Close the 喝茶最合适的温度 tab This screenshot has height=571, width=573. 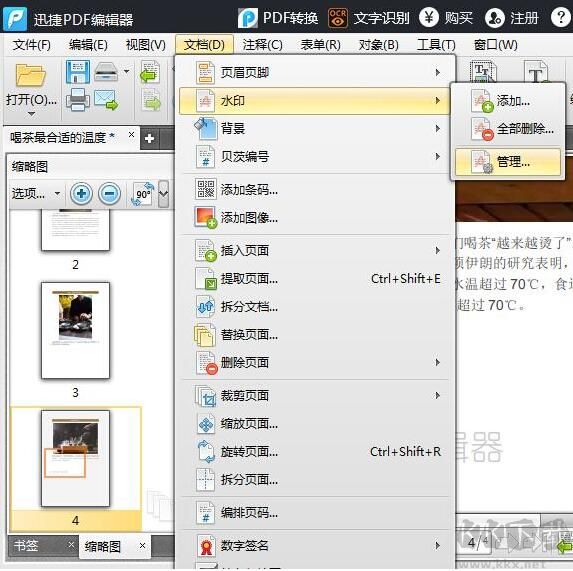pyautogui.click(x=131, y=135)
